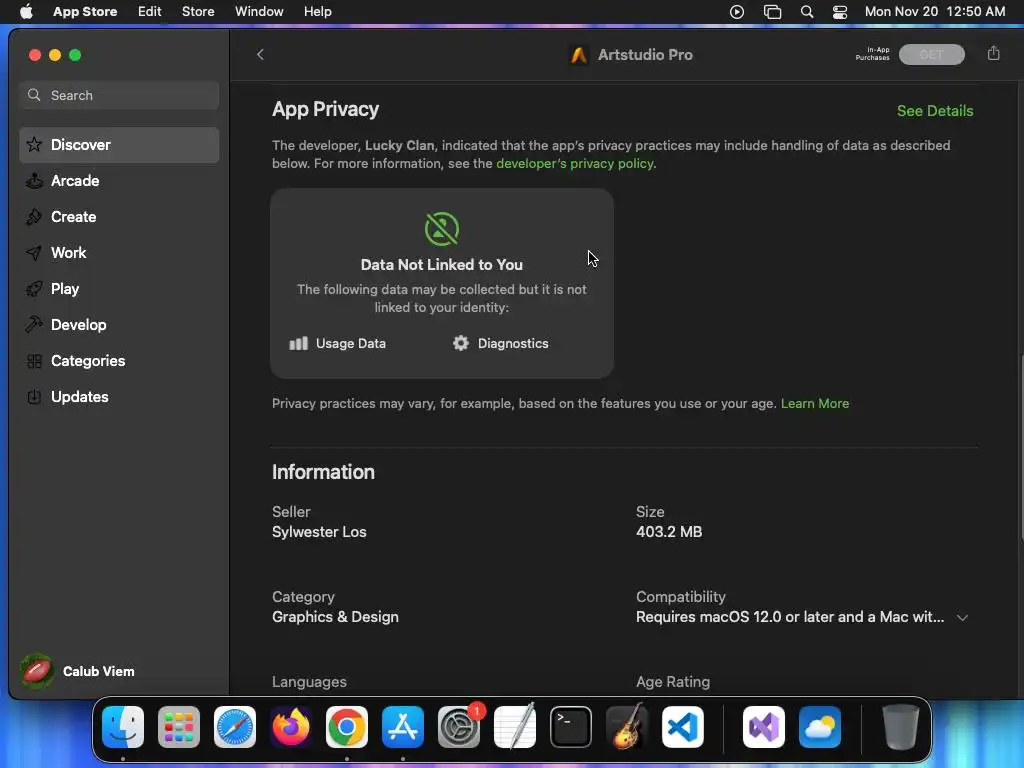Click the date and time in the menu bar

pos(935,12)
